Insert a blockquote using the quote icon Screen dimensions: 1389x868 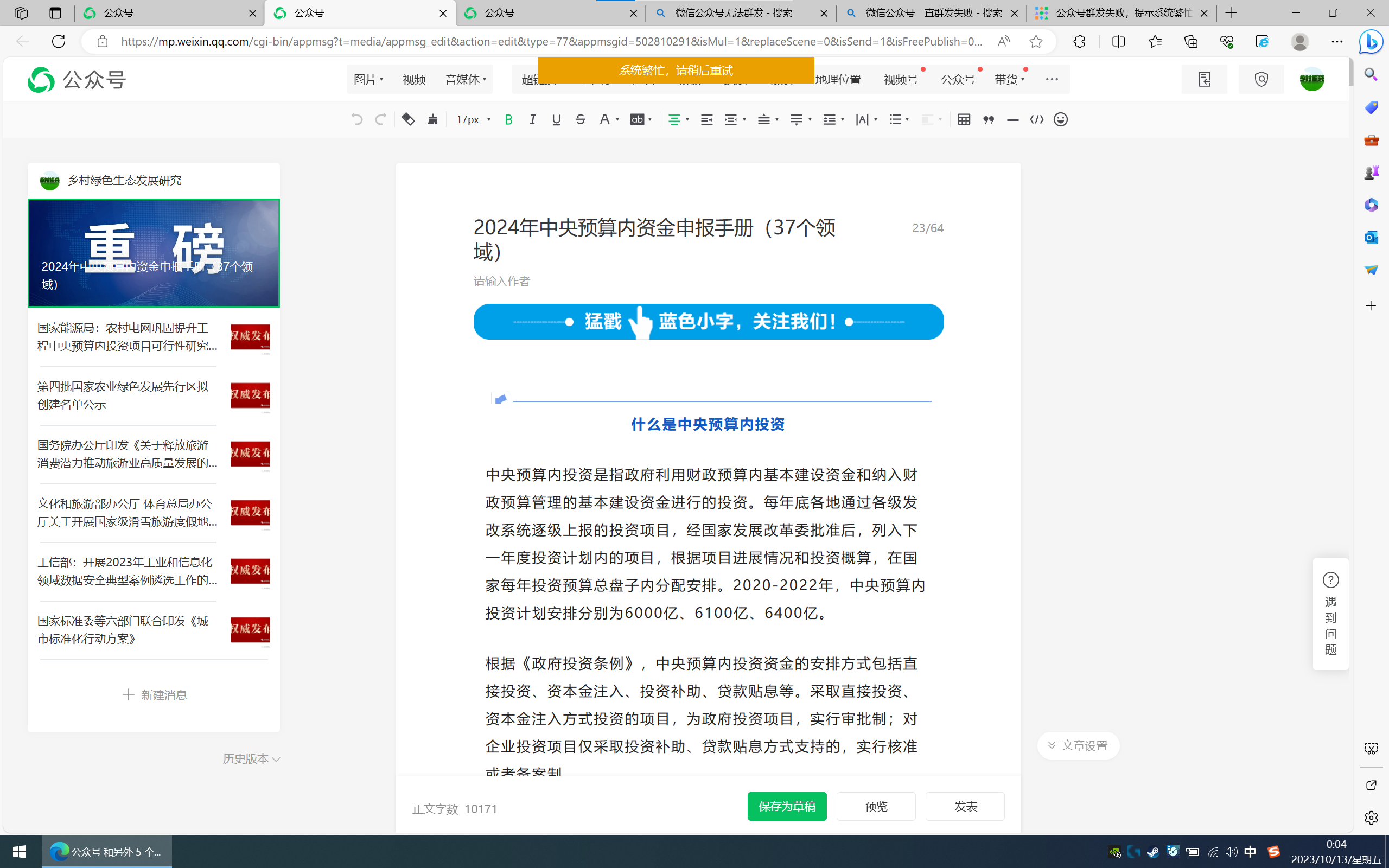[989, 119]
